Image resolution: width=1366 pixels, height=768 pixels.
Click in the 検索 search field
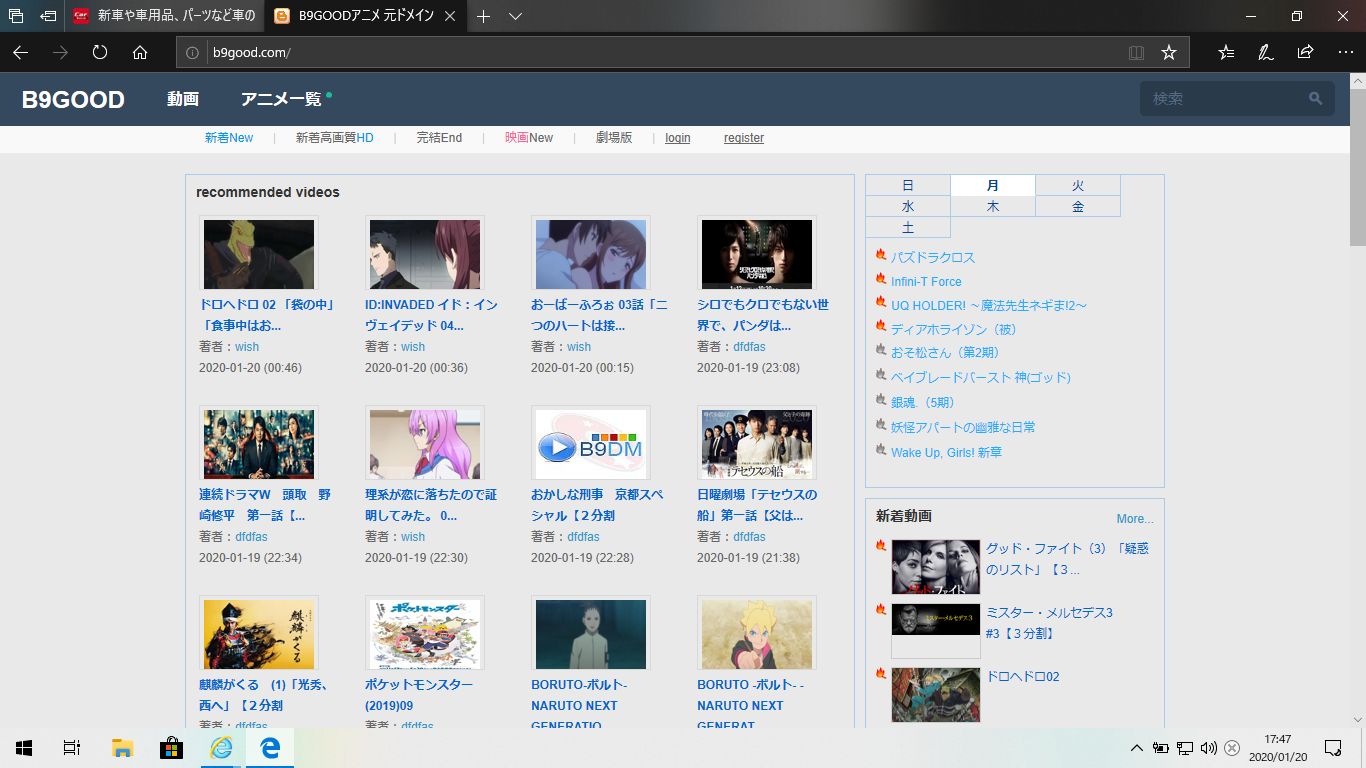[x=1225, y=98]
